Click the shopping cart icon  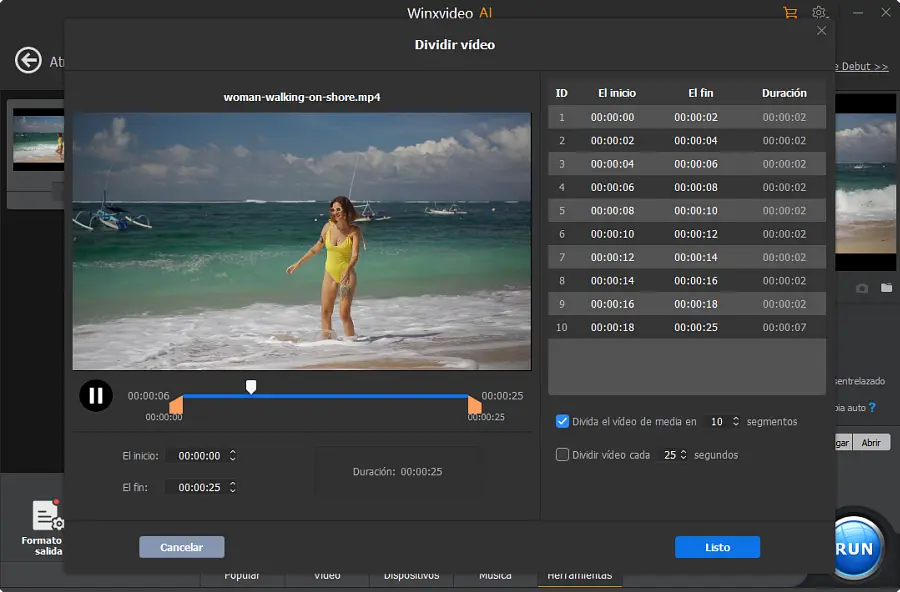coord(792,12)
